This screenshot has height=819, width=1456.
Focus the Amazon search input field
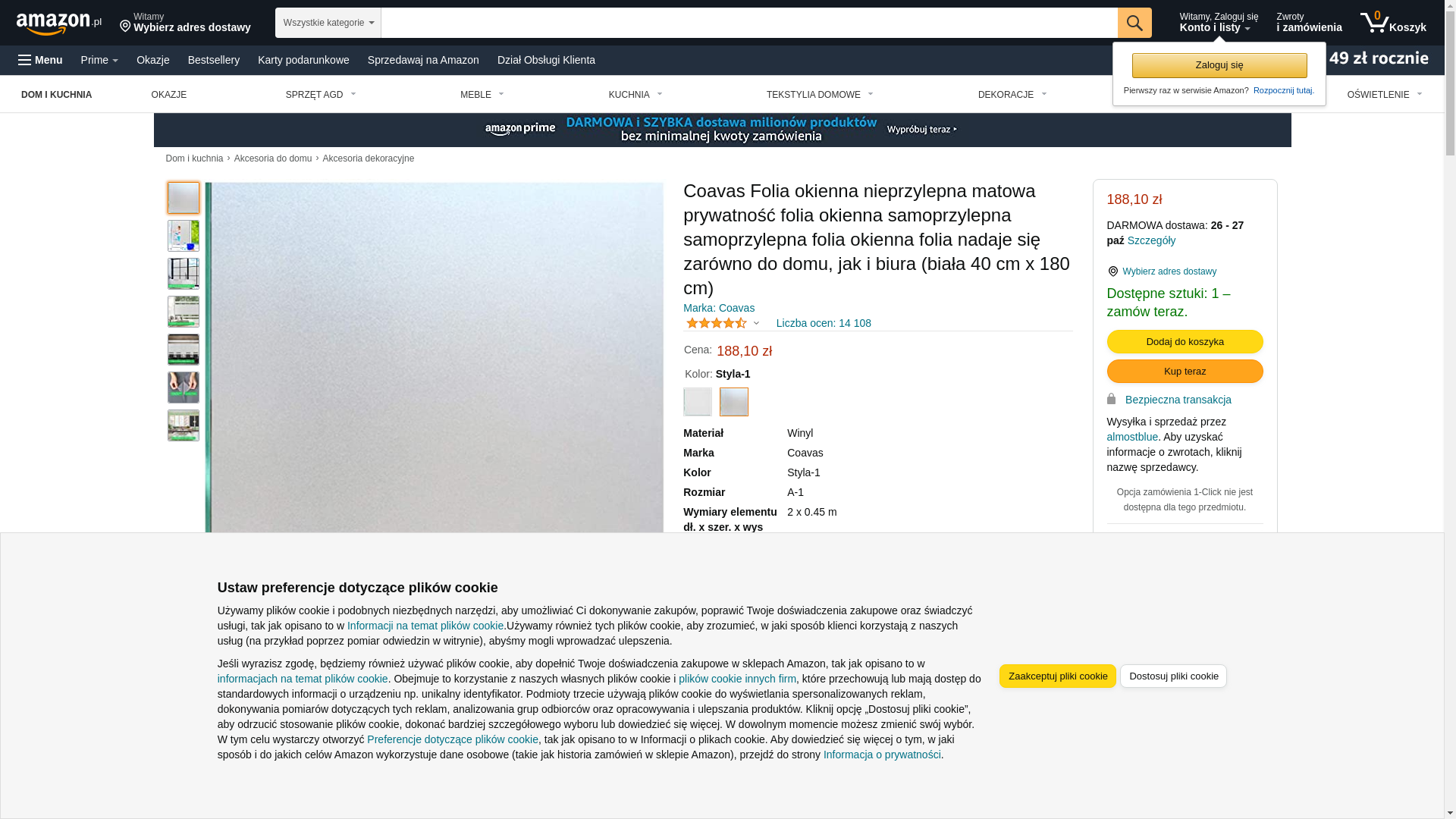[x=749, y=23]
